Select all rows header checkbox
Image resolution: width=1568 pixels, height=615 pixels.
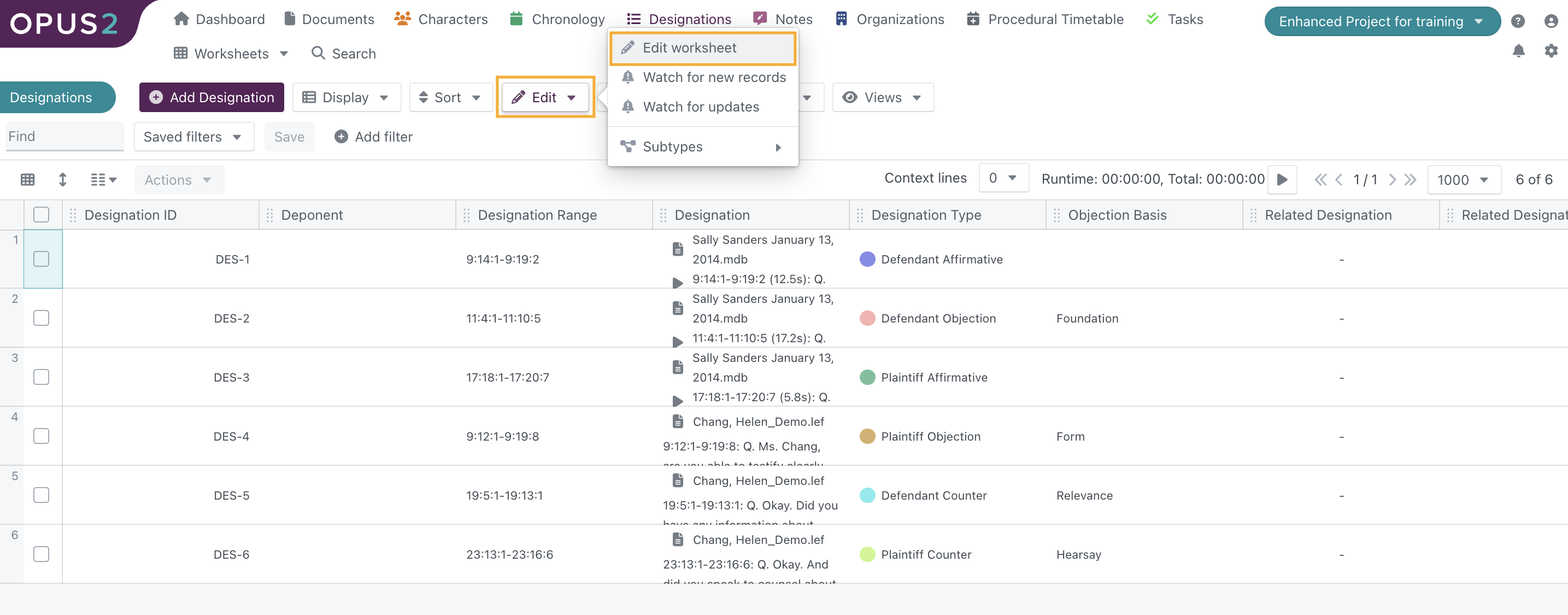click(42, 215)
